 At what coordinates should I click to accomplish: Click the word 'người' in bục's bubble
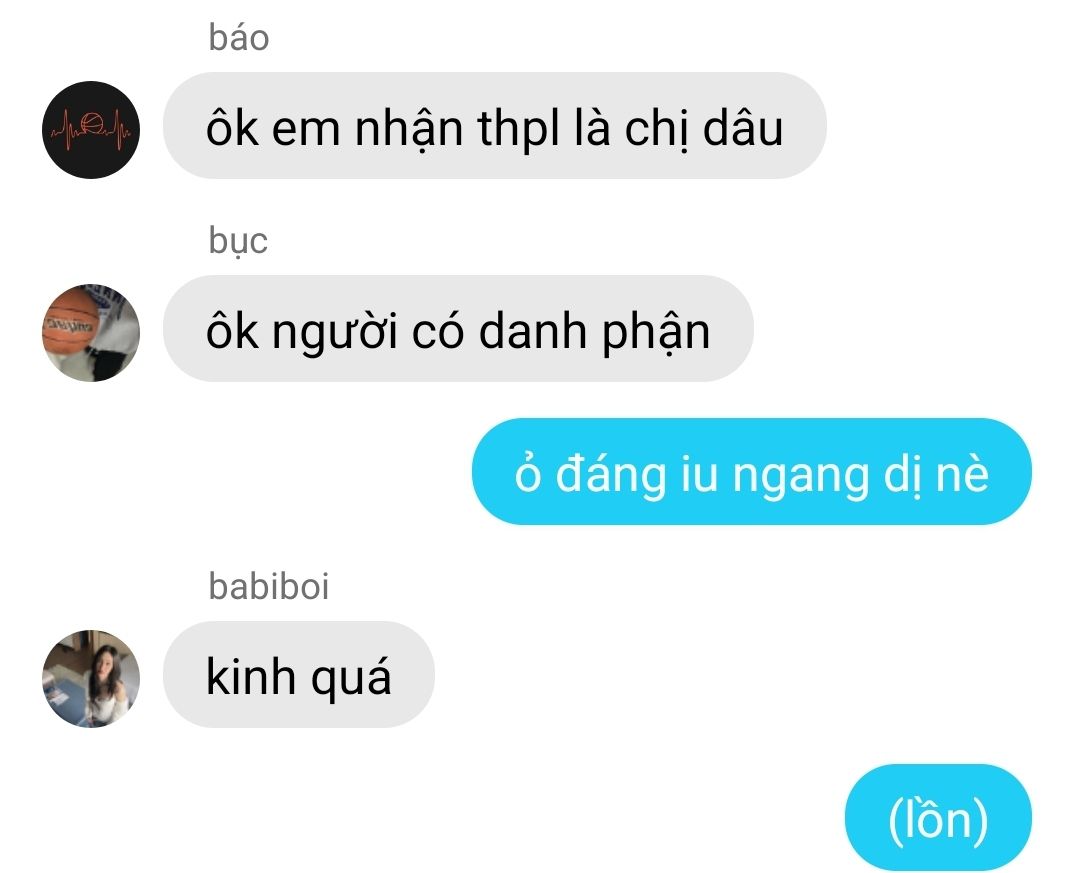(335, 333)
